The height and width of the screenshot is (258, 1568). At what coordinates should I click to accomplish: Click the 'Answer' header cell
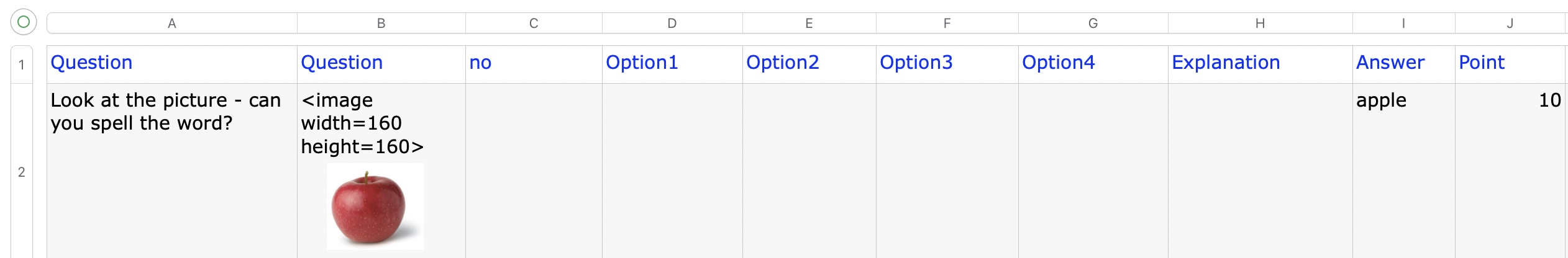(x=1403, y=63)
